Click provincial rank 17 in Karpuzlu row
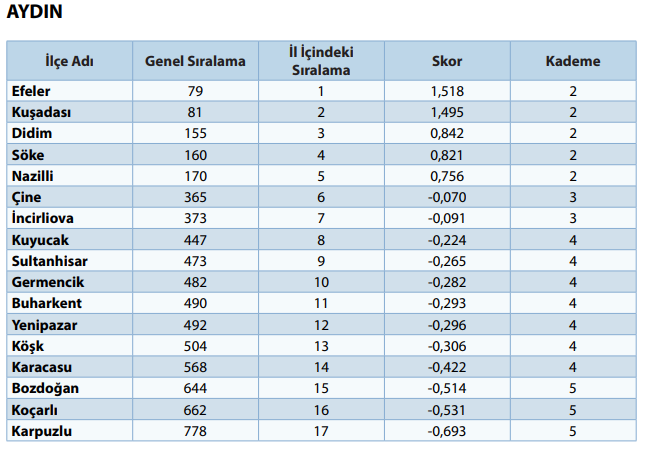This screenshot has height=450, width=652. click(321, 431)
